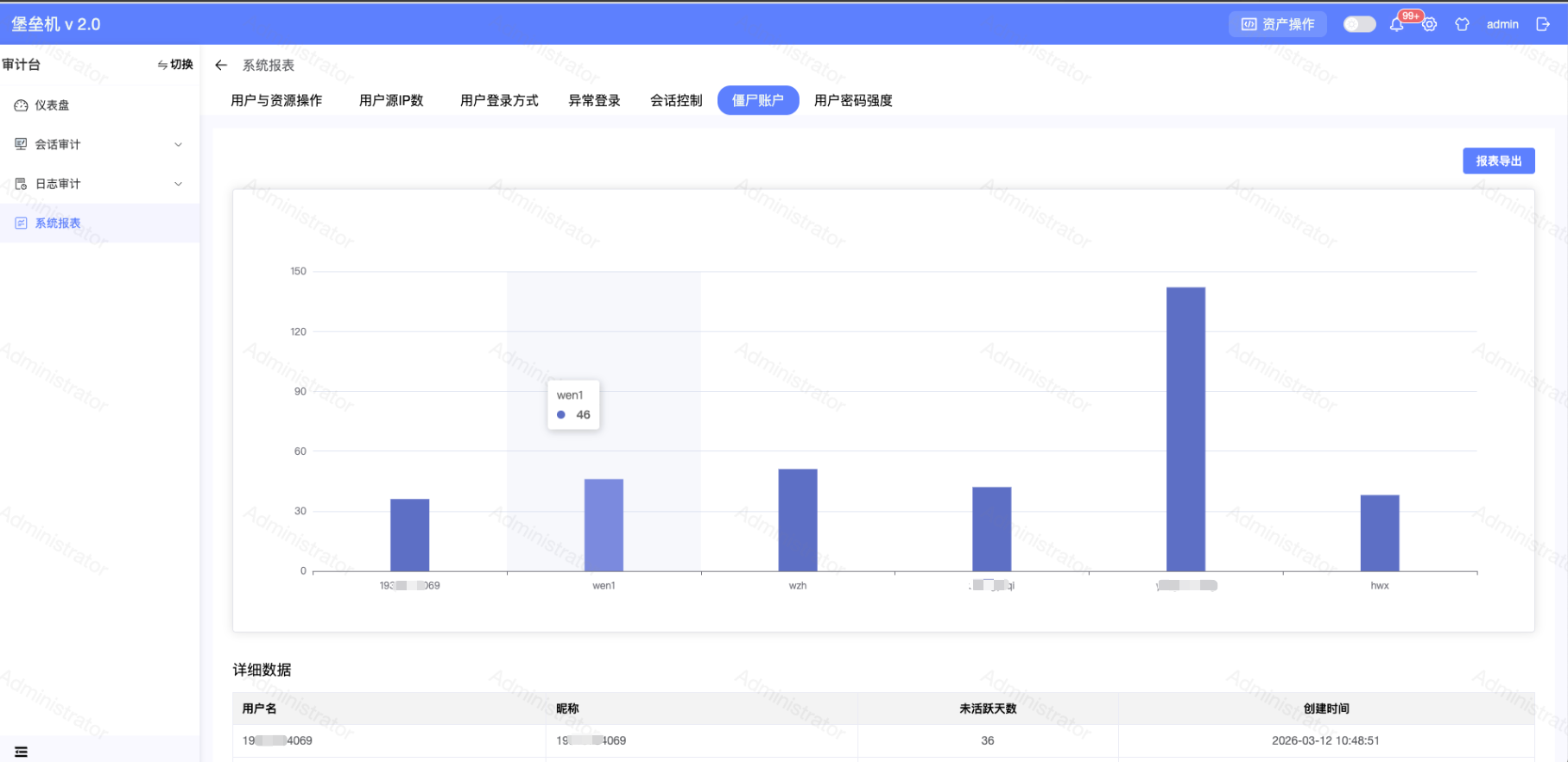Screen dimensions: 1568x762
Task: Click the hwx x-axis label
Action: (1380, 585)
